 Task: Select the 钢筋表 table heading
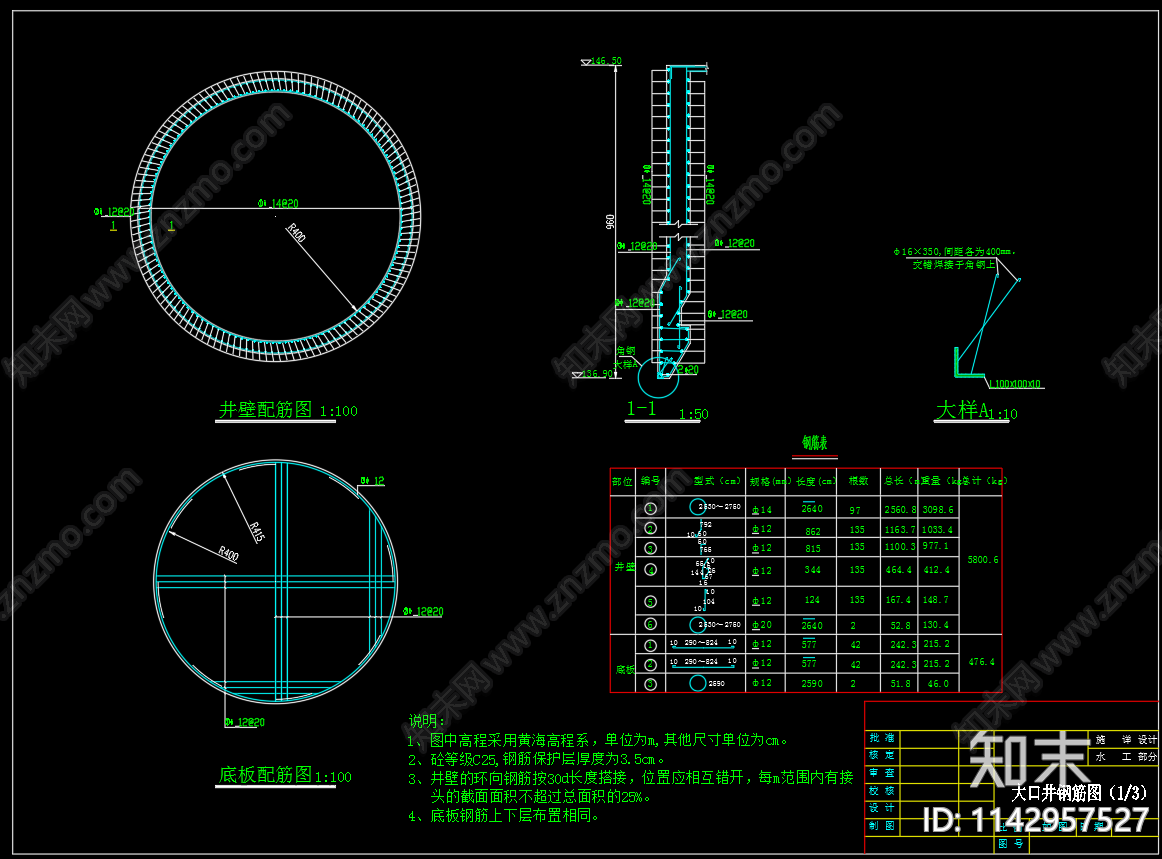click(814, 443)
